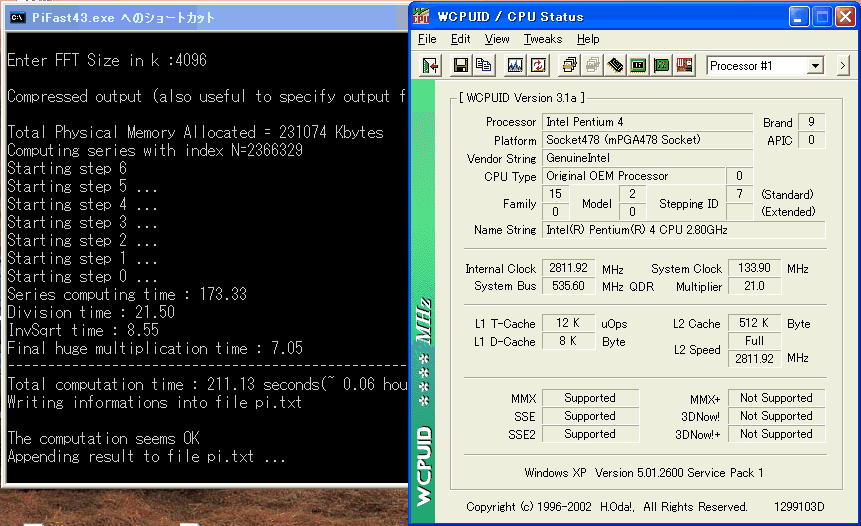The image size is (861, 526).
Task: Click the Original OEM Processor field
Action: click(x=634, y=176)
